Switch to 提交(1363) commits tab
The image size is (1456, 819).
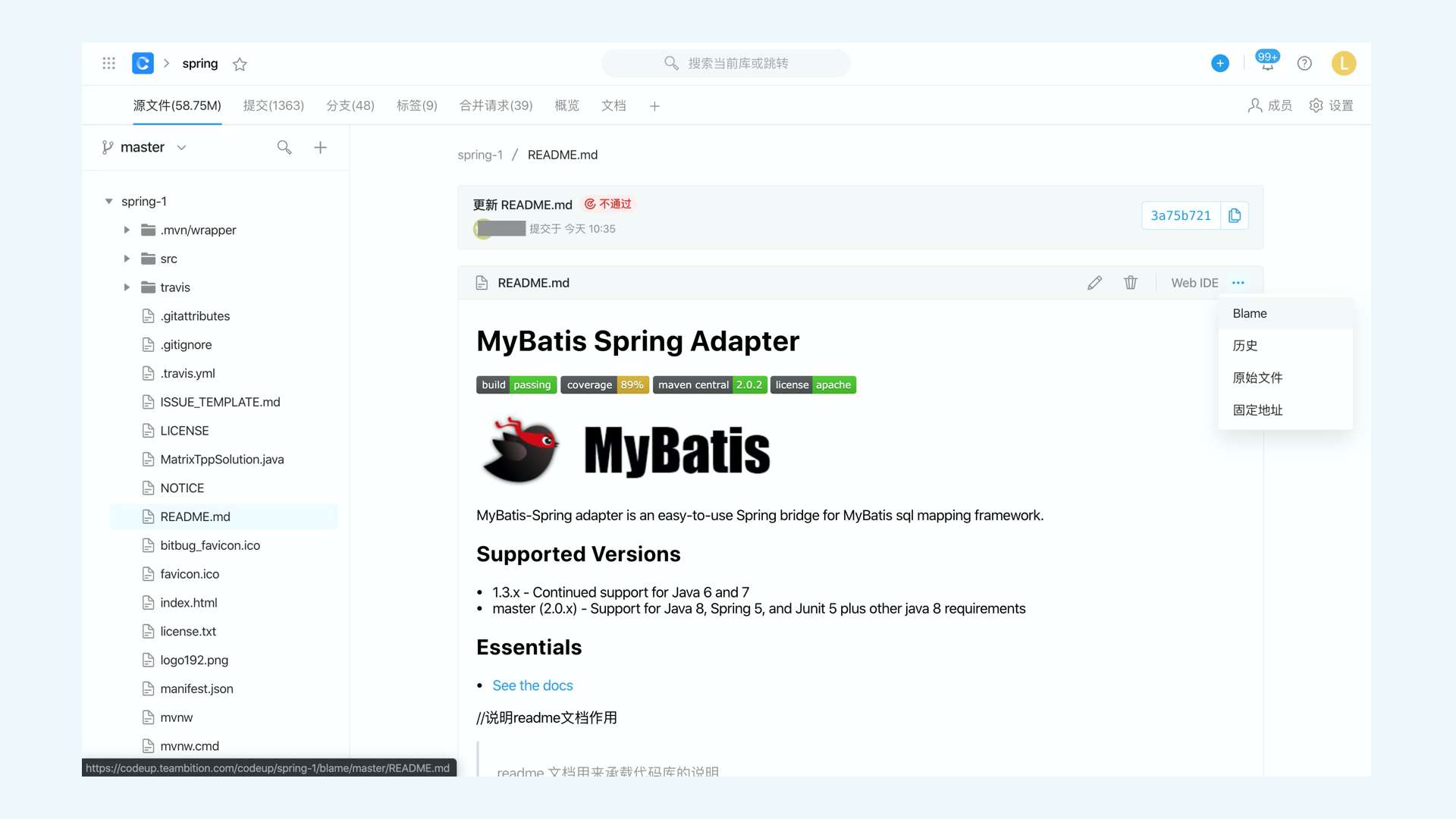(274, 105)
